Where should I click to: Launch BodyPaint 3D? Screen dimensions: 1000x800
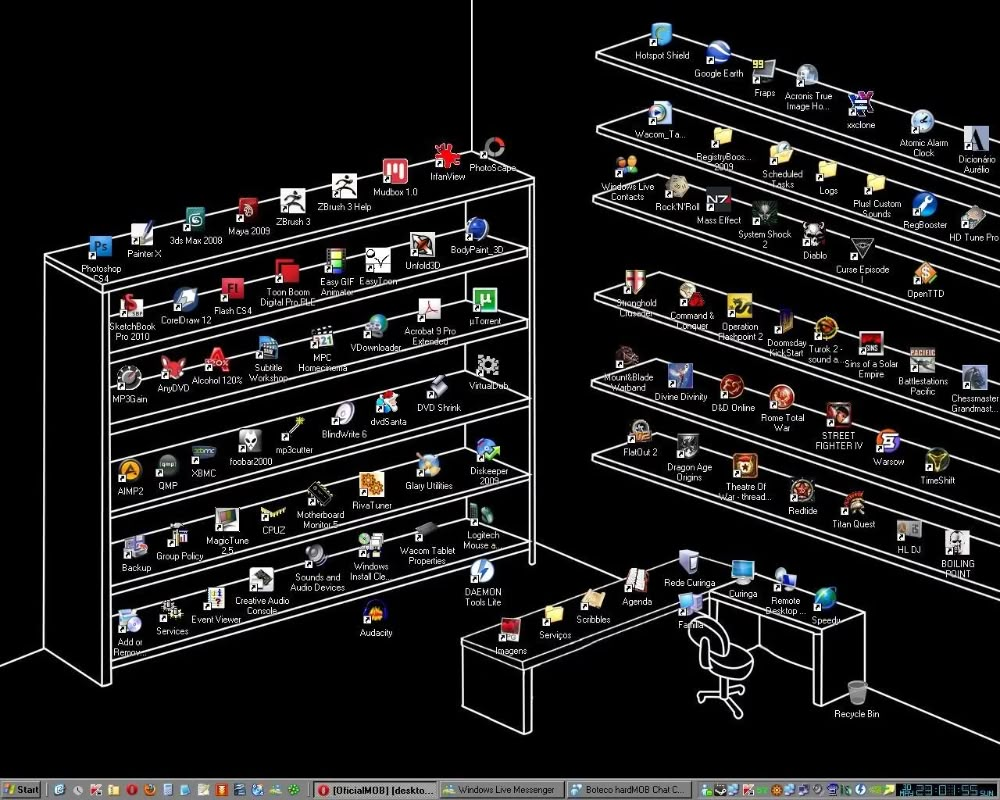click(x=476, y=230)
